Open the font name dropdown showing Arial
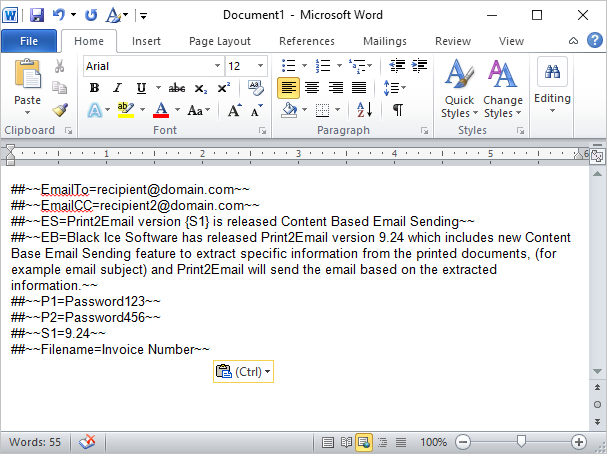The height and width of the screenshot is (454, 607). (x=152, y=66)
